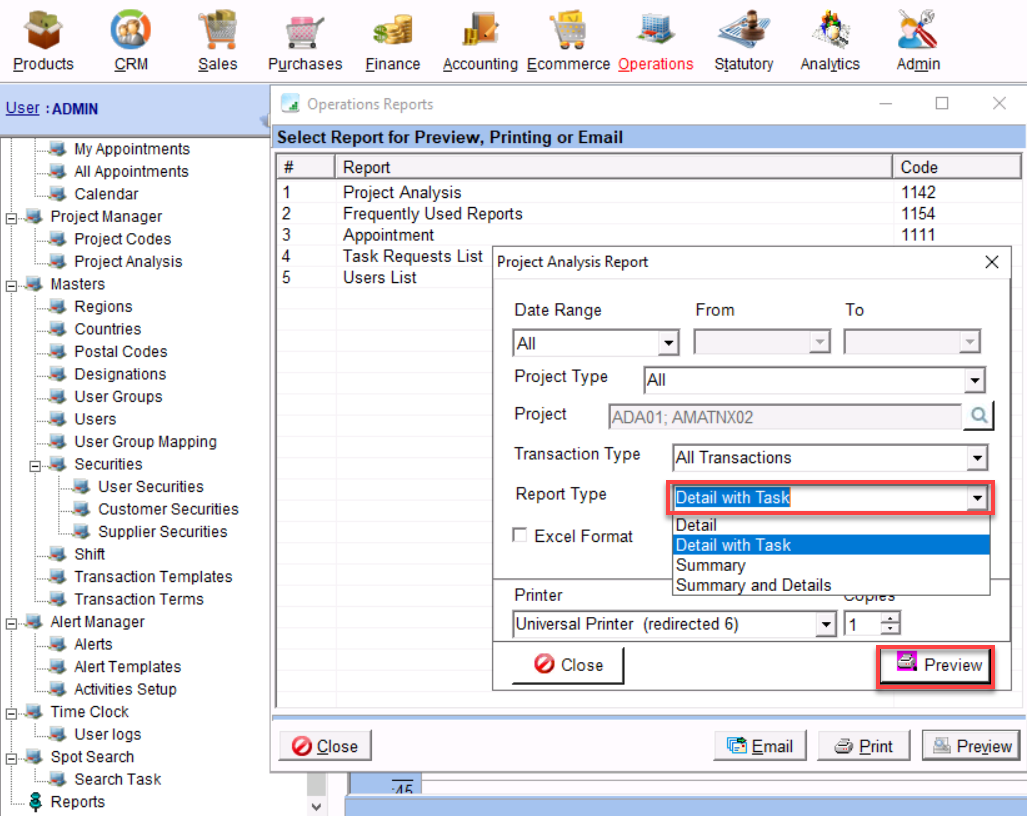Viewport: 1027px width, 816px height.
Task: Select Summary and Details report type
Action: [753, 585]
